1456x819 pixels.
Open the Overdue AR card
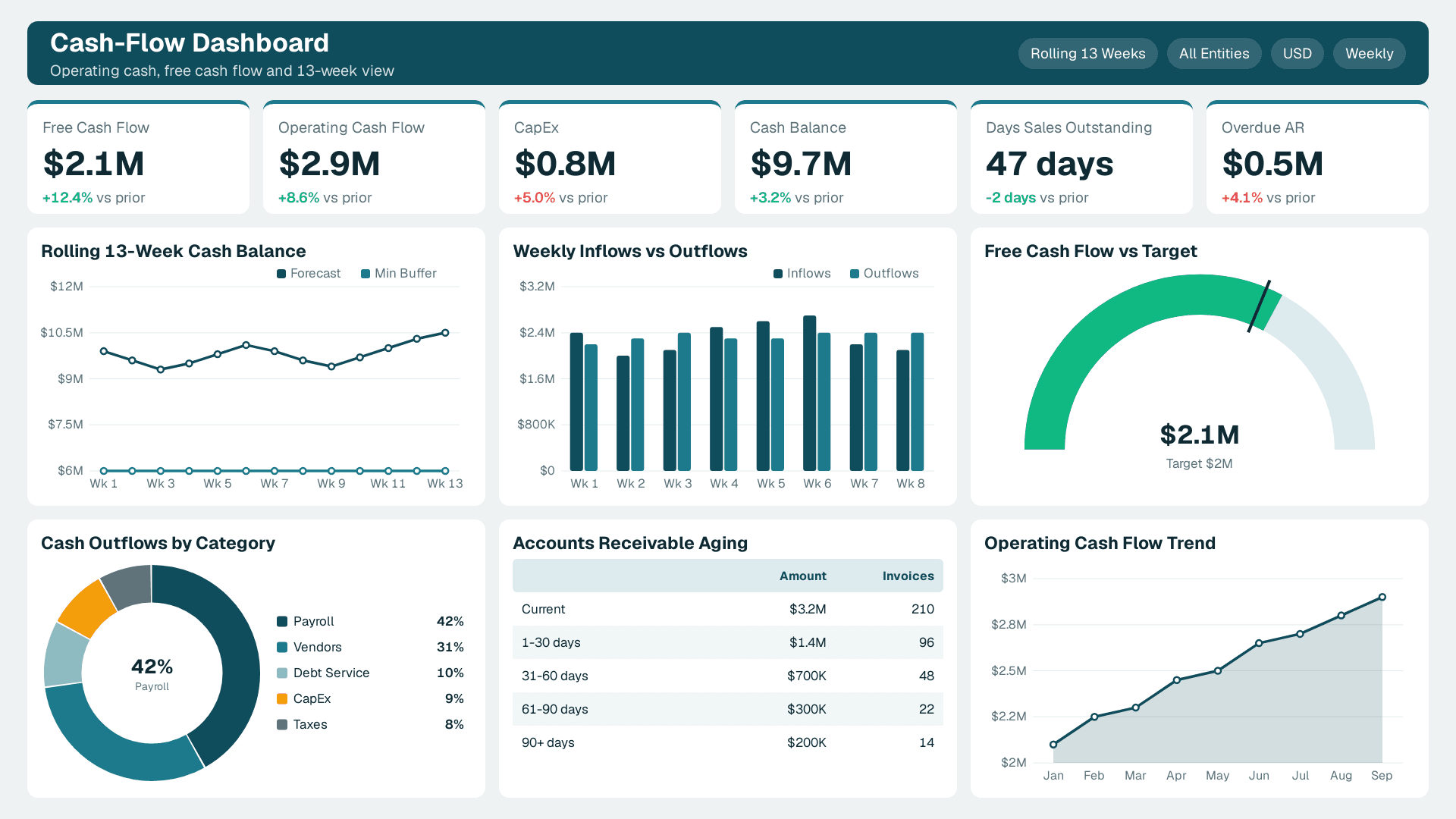click(x=1317, y=157)
